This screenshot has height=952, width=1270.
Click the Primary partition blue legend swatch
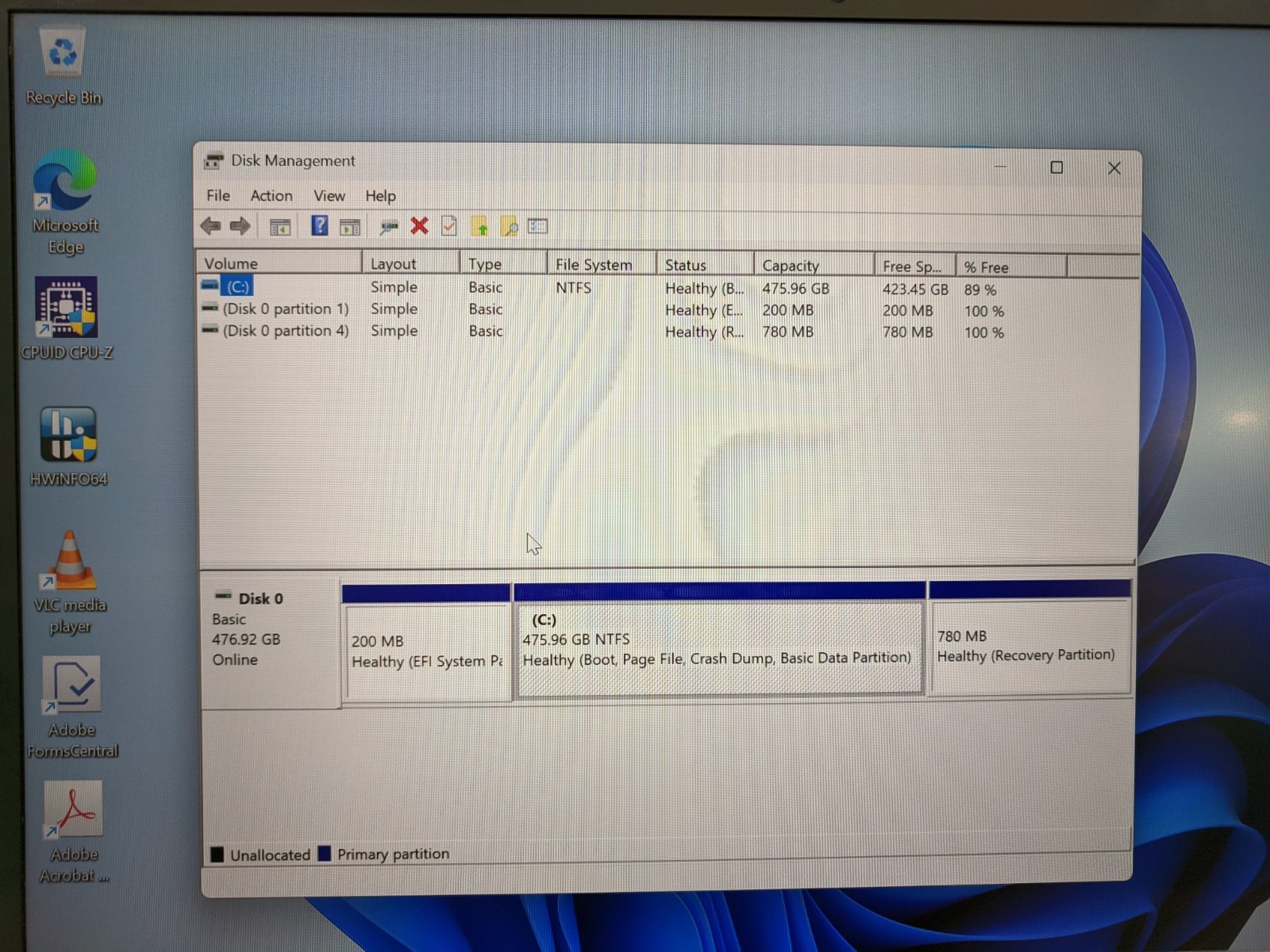click(x=324, y=854)
